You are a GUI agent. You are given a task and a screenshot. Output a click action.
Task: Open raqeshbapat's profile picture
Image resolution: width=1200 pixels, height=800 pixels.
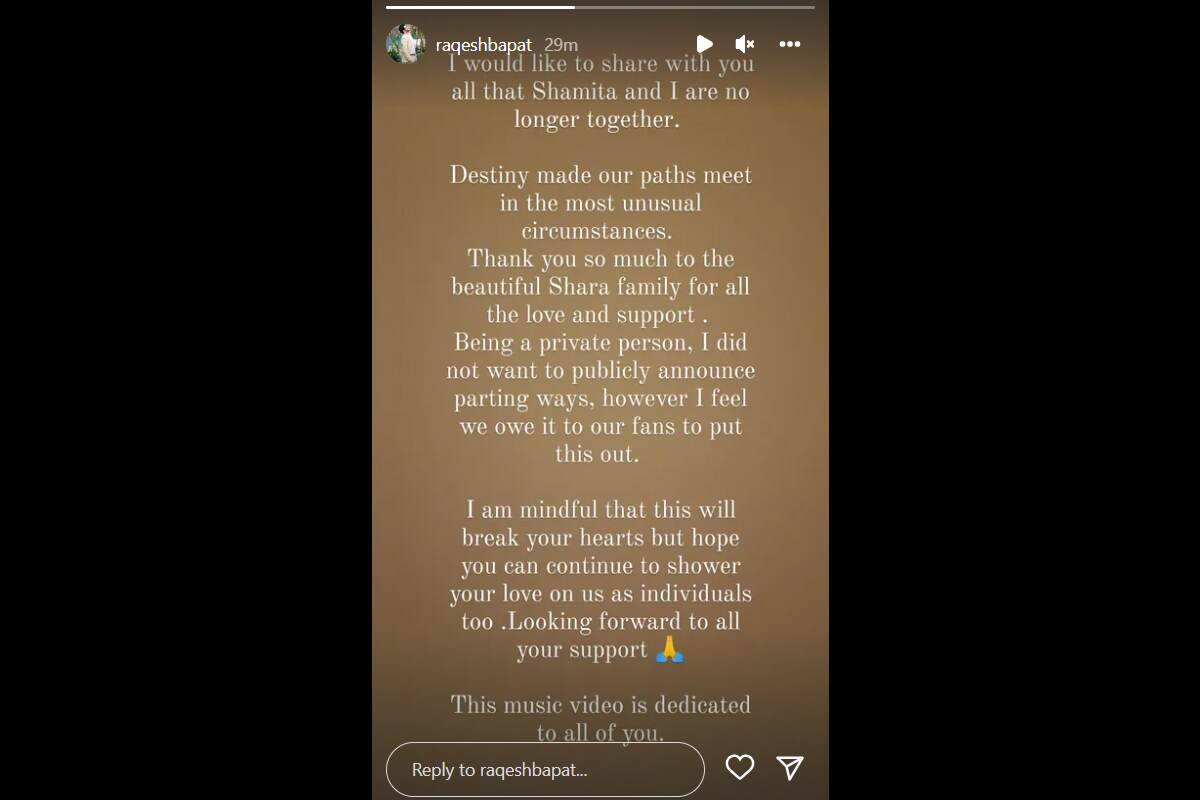[406, 44]
